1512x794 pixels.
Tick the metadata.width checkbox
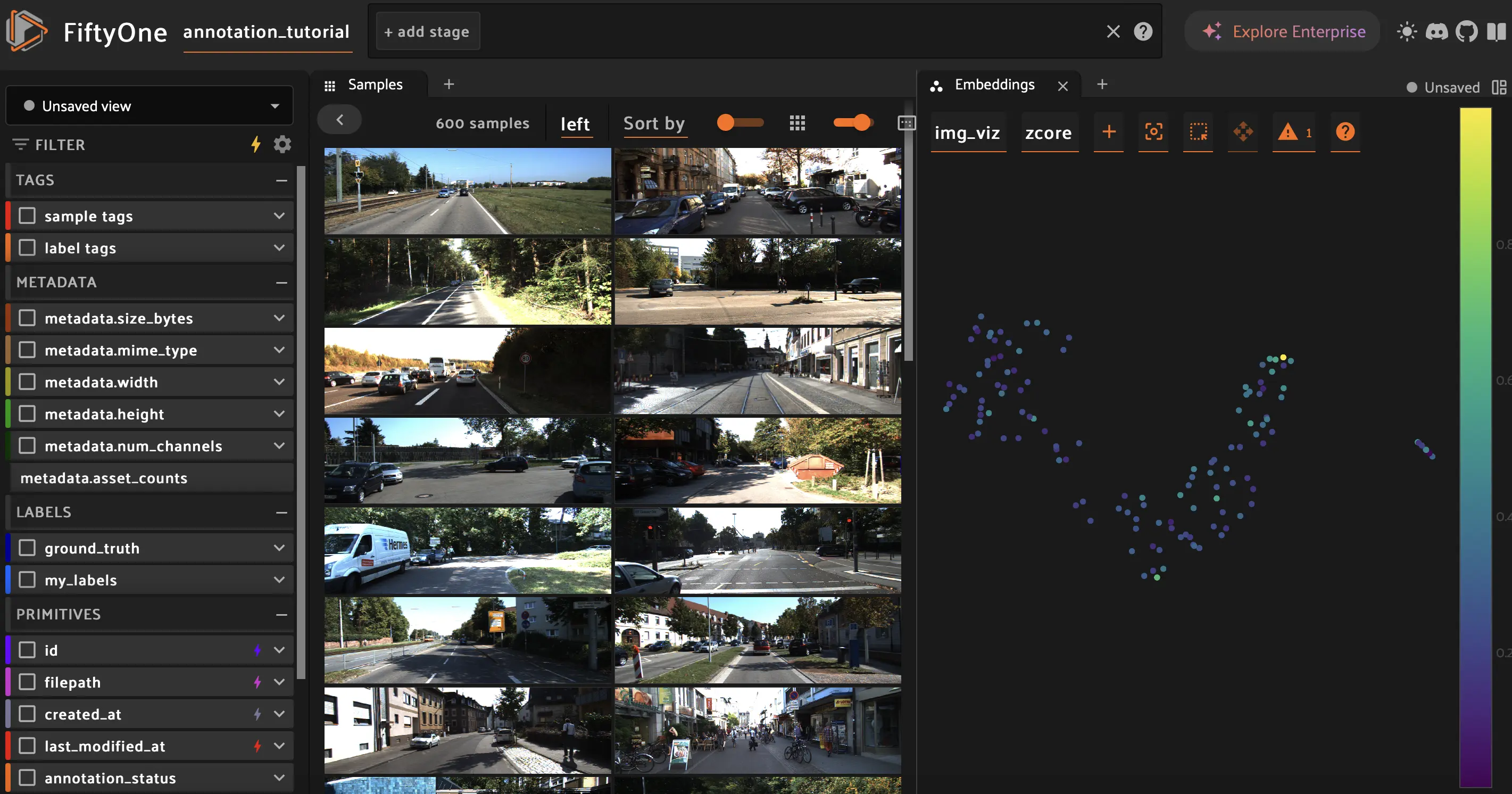tap(27, 382)
